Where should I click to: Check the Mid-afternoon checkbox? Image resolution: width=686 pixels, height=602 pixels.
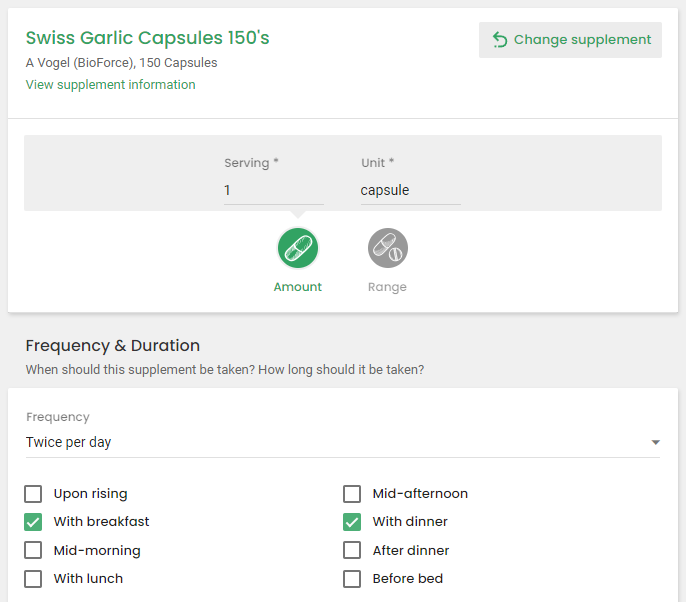click(x=352, y=494)
